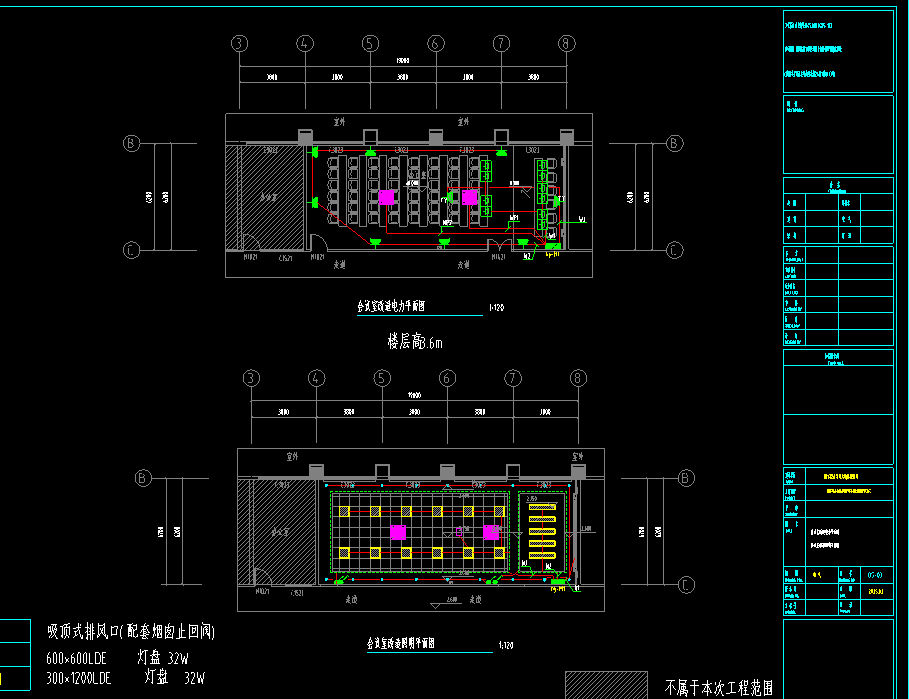
Task: Click right axis bubble B of the lighting plan
Action: click(x=686, y=478)
